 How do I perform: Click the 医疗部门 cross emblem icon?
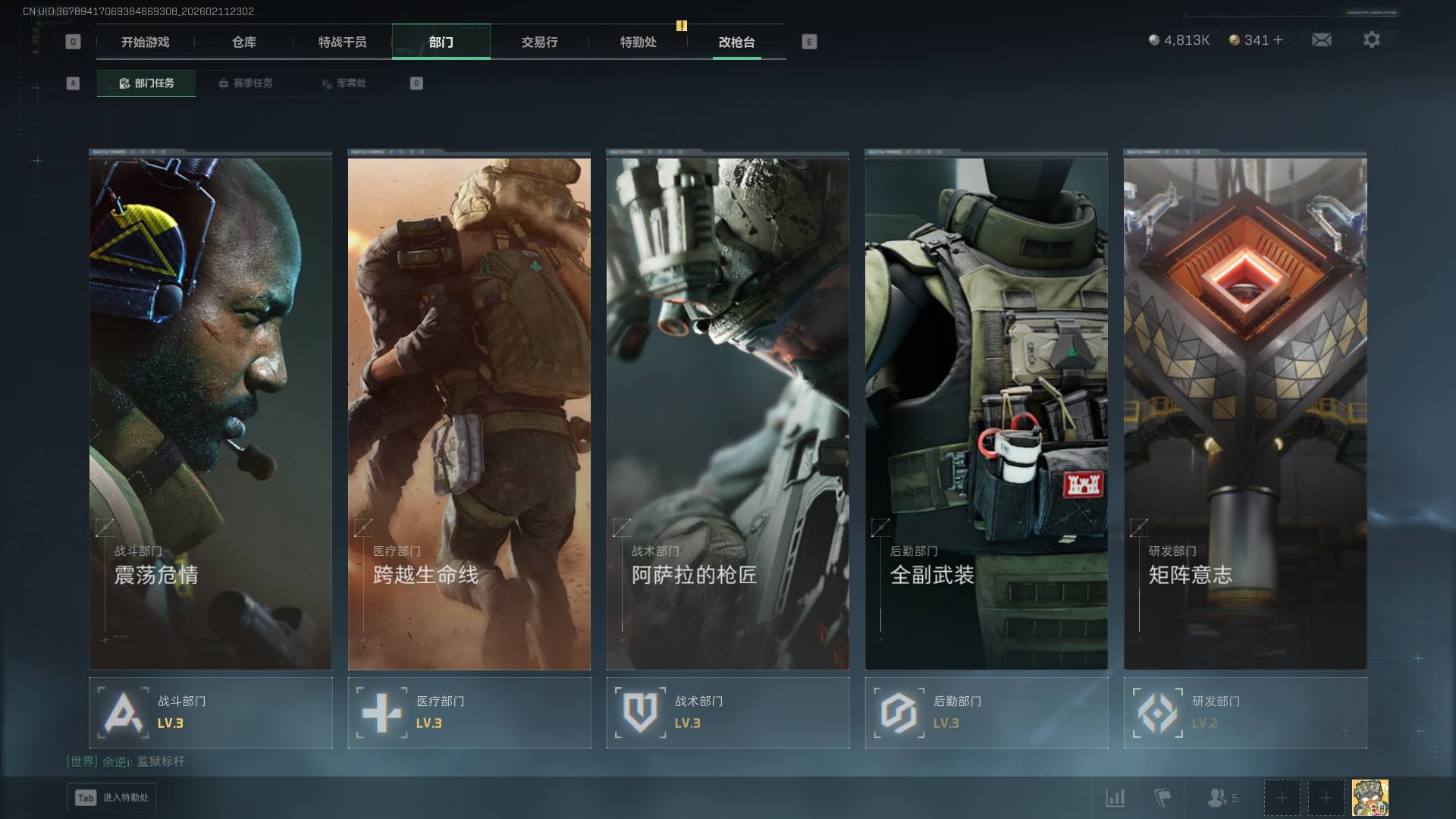tap(381, 713)
